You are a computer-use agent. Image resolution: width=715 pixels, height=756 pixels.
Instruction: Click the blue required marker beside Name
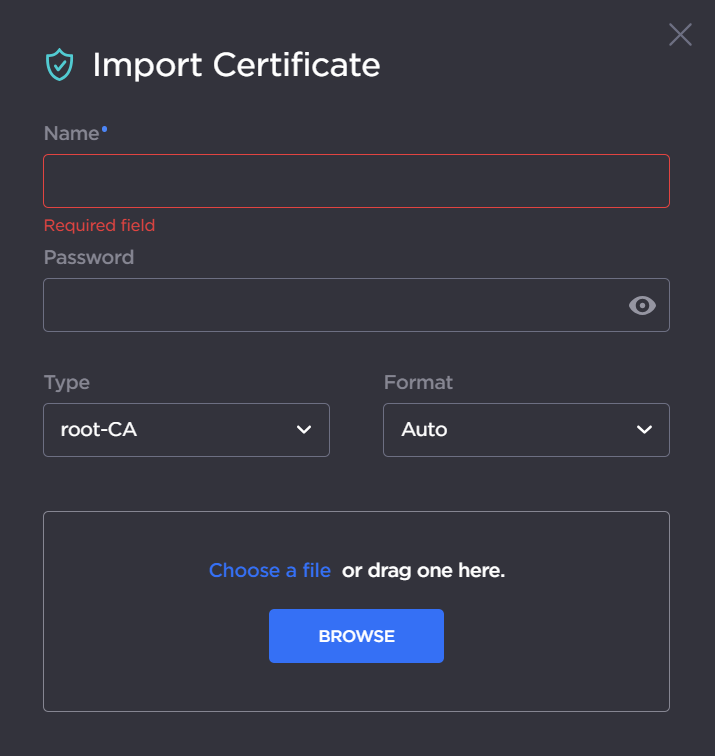104,129
